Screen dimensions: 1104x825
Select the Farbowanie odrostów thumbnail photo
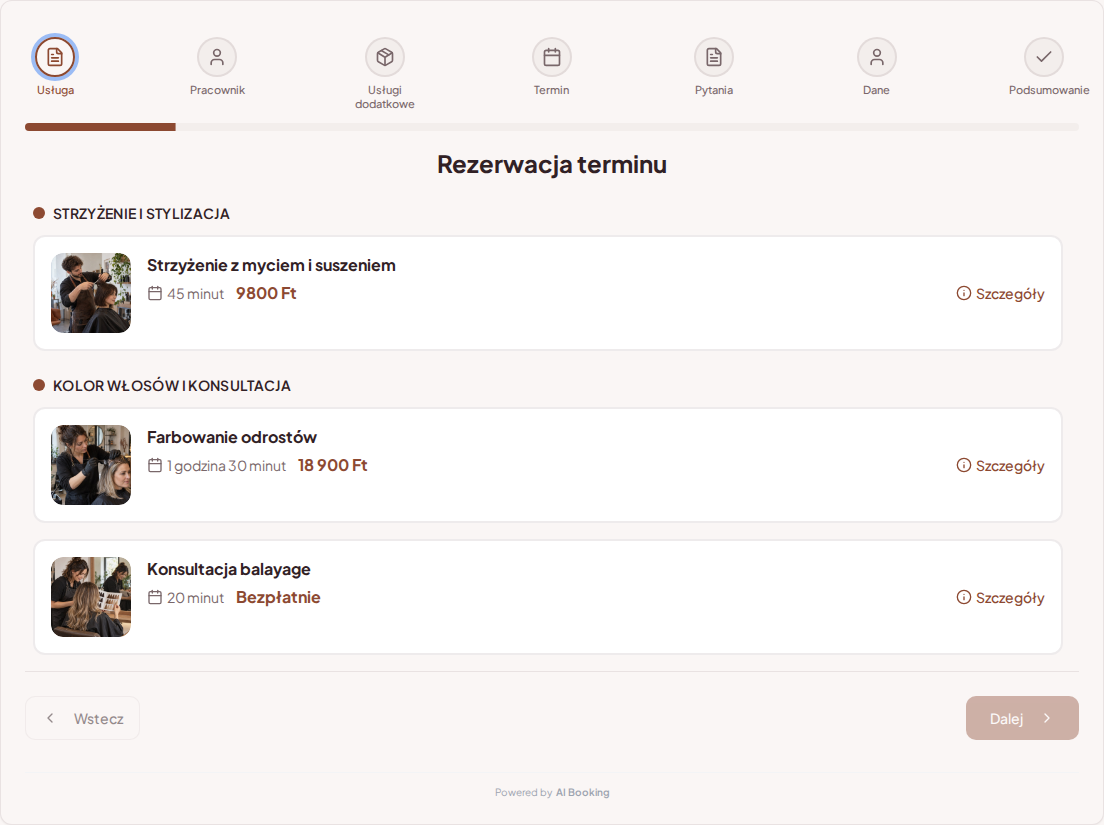pos(91,465)
